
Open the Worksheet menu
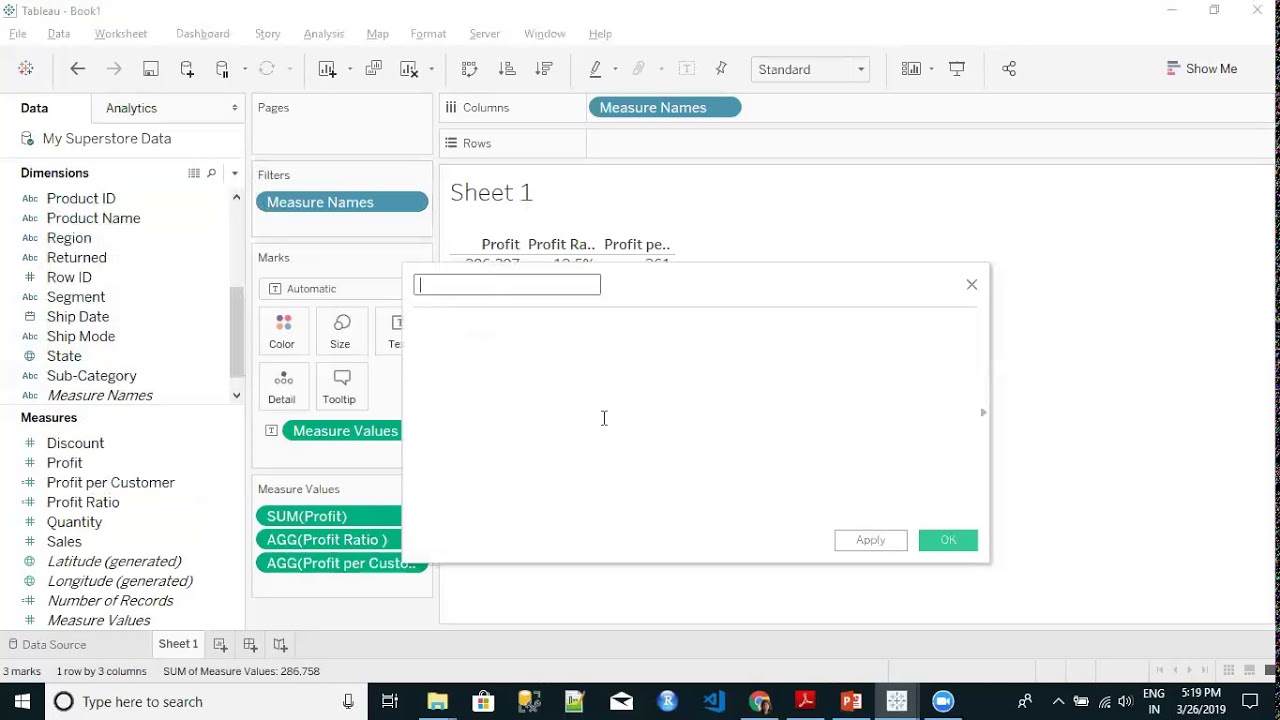pyautogui.click(x=121, y=34)
